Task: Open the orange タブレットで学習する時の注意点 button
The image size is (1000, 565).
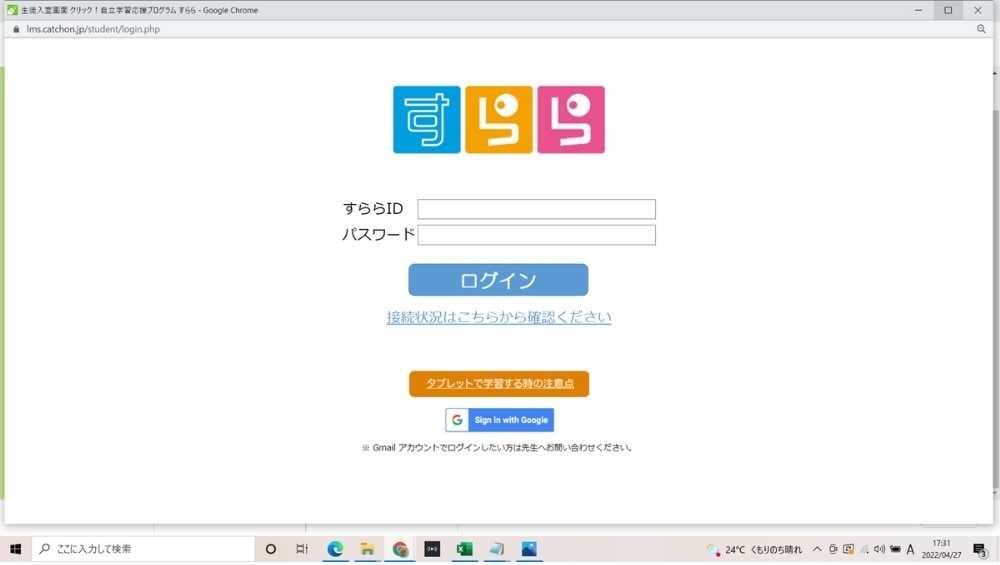Action: [x=499, y=384]
